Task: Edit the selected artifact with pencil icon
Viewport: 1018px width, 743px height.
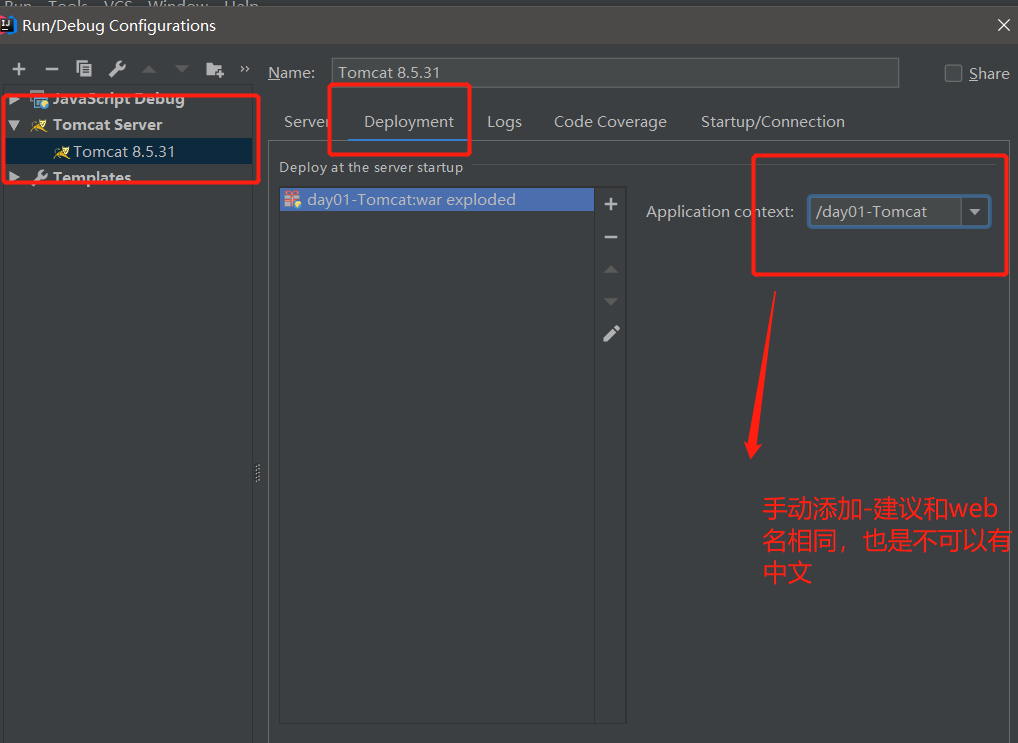Action: tap(612, 333)
